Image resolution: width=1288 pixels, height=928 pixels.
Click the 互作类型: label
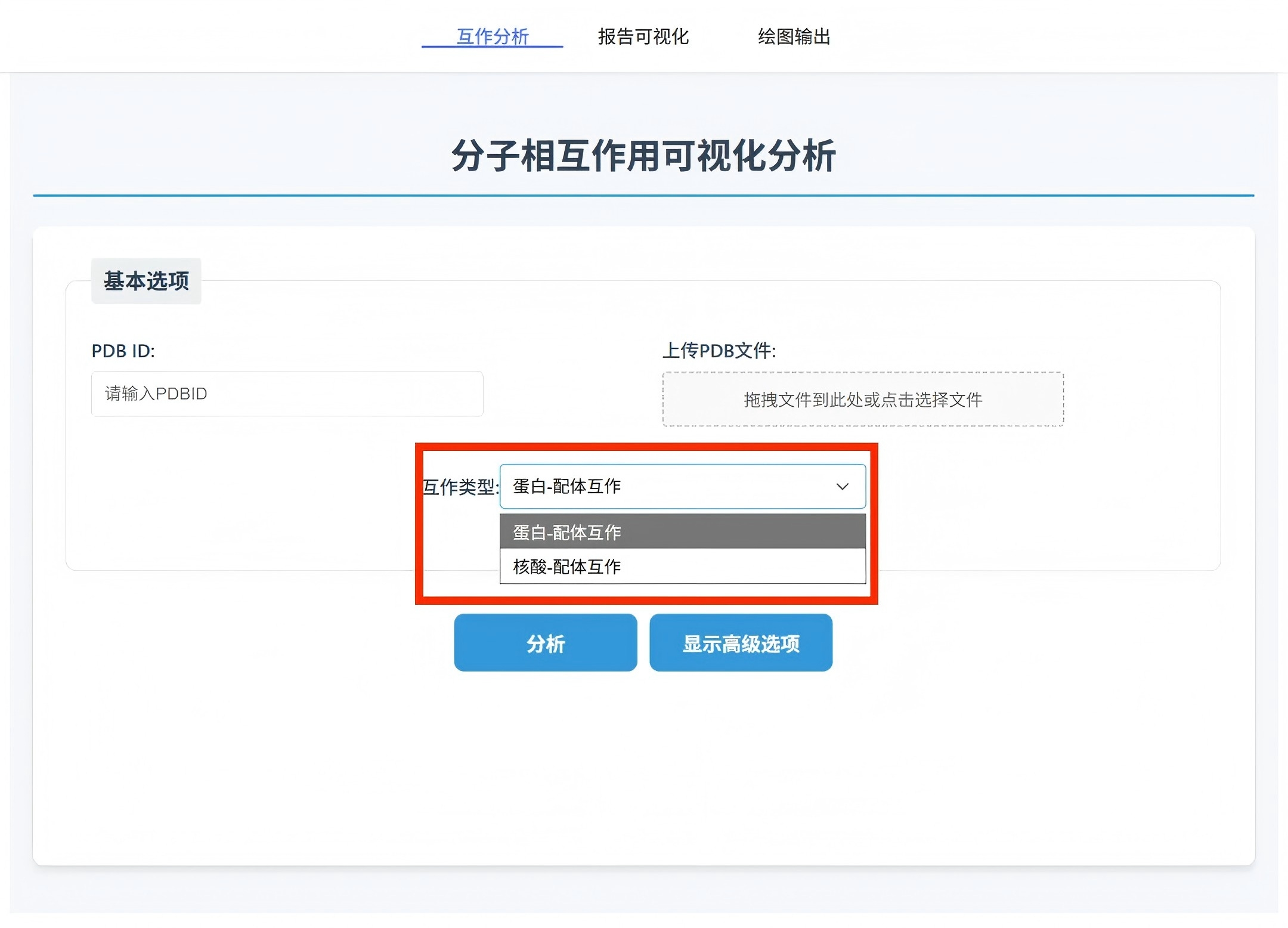click(460, 487)
